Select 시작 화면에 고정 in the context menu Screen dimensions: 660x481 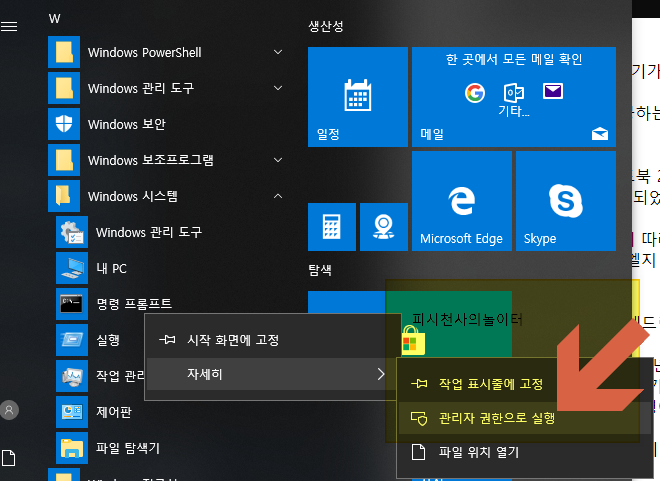click(x=271, y=340)
